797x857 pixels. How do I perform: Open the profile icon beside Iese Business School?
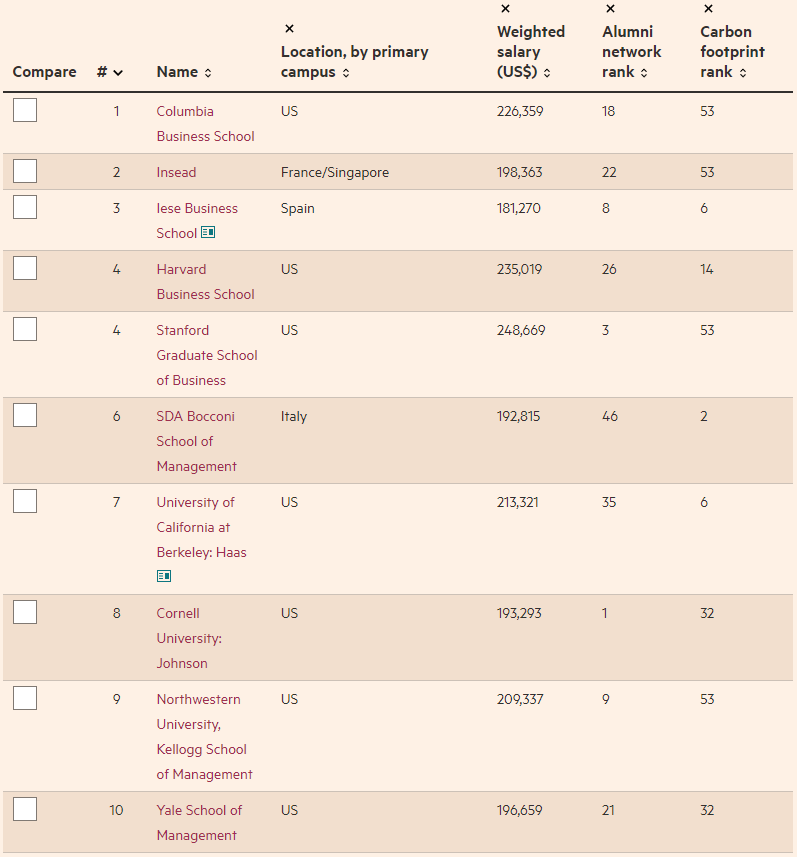coord(208,232)
